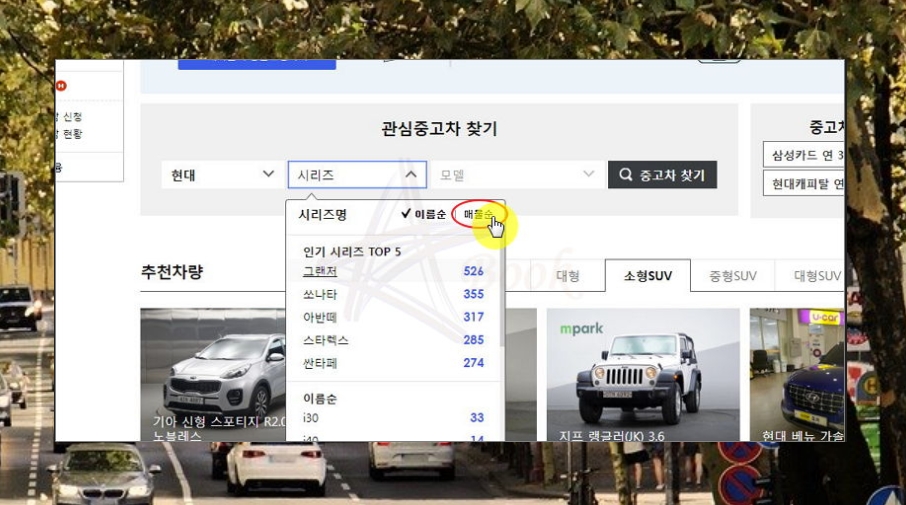Click the 285 count for 스타렉스
This screenshot has width=906, height=505.
click(x=473, y=340)
